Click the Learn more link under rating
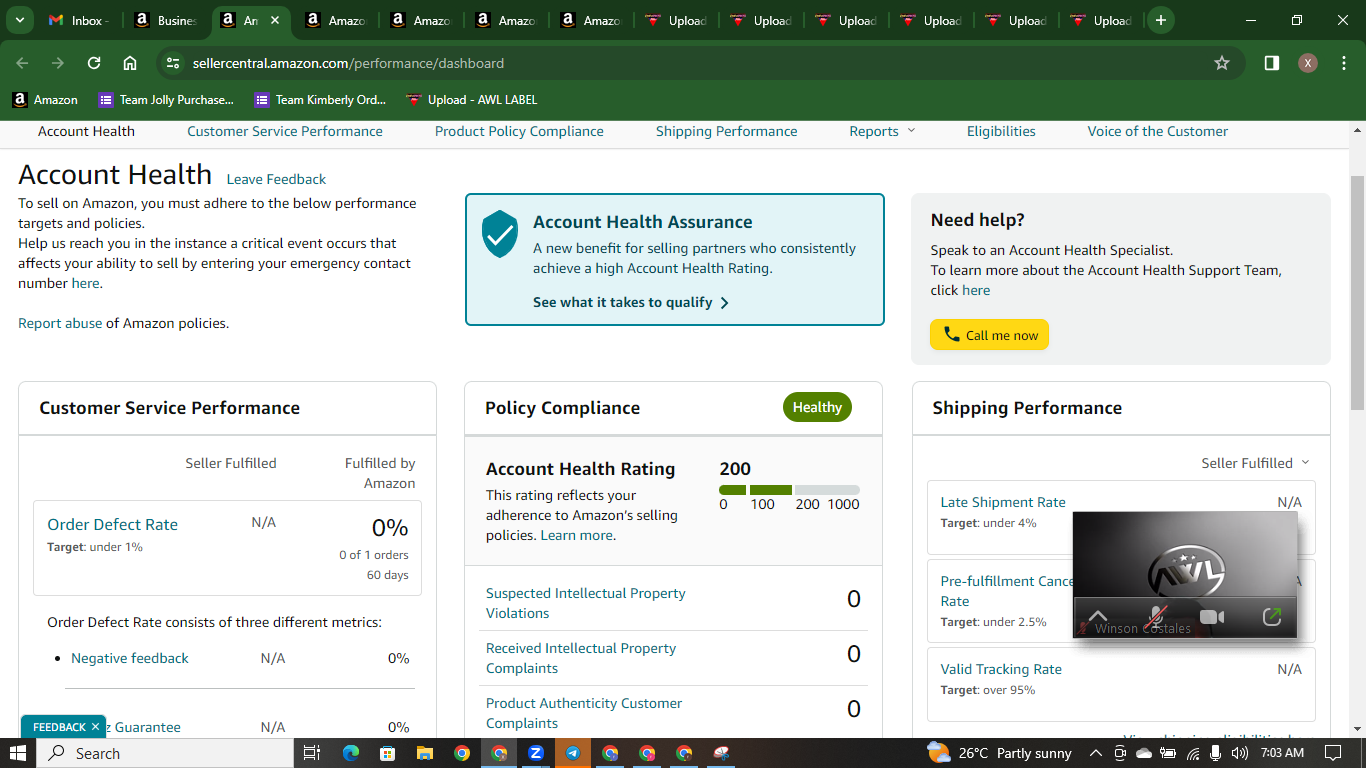This screenshot has width=1366, height=768. tap(576, 535)
